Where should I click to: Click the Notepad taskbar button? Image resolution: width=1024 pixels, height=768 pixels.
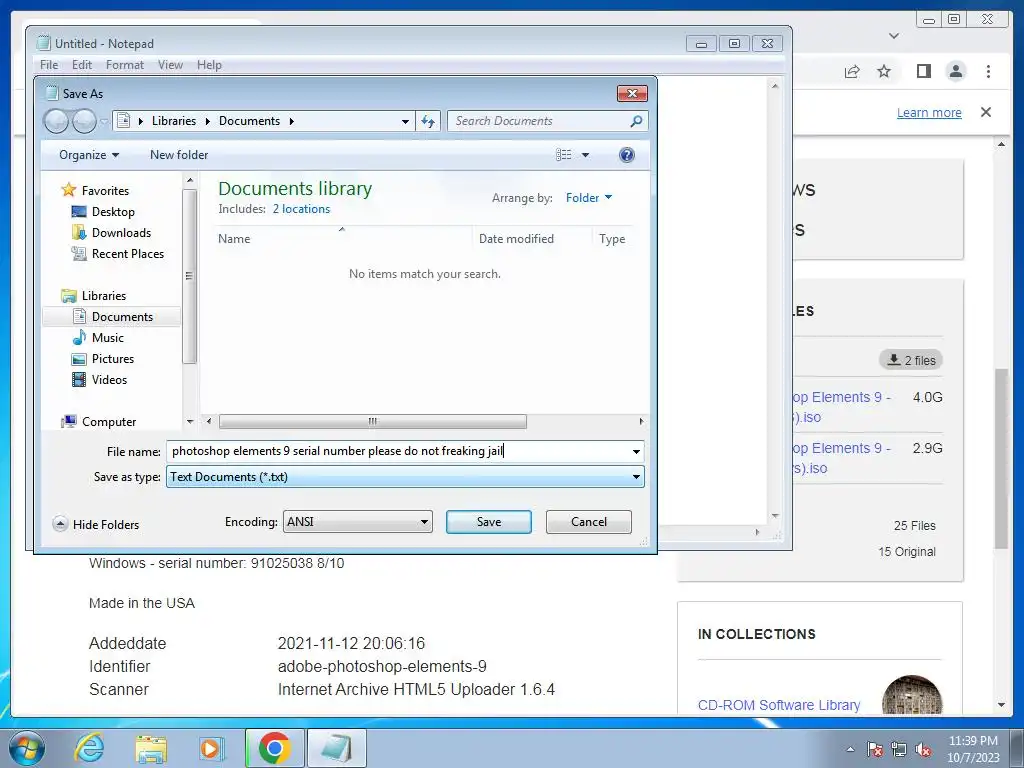click(x=336, y=748)
